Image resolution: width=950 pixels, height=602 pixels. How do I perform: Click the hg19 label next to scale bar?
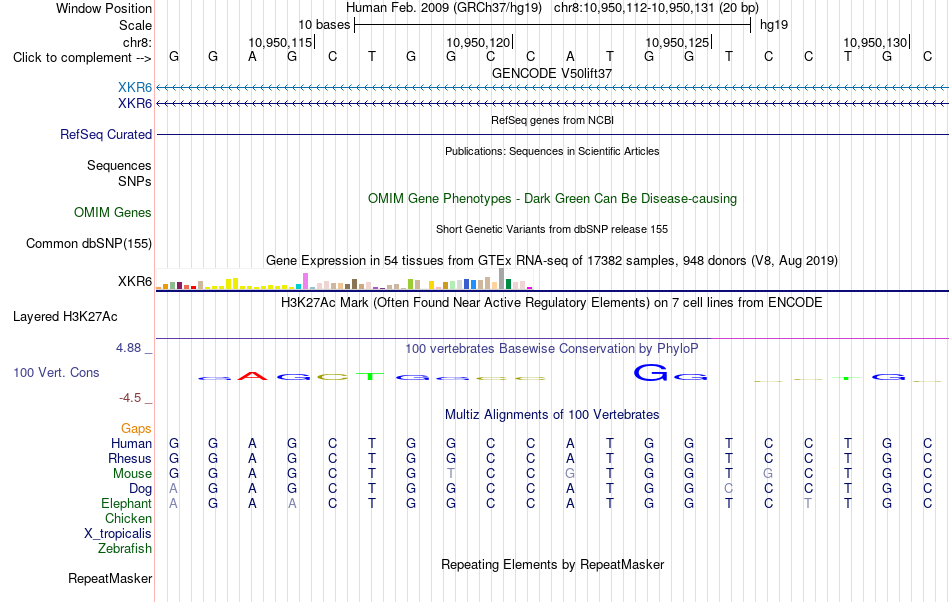pos(774,25)
